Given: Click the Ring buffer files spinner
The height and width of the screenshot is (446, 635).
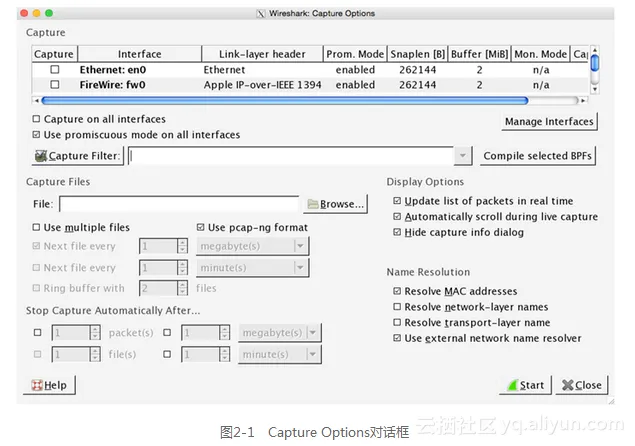Looking at the screenshot, I should click(x=163, y=288).
